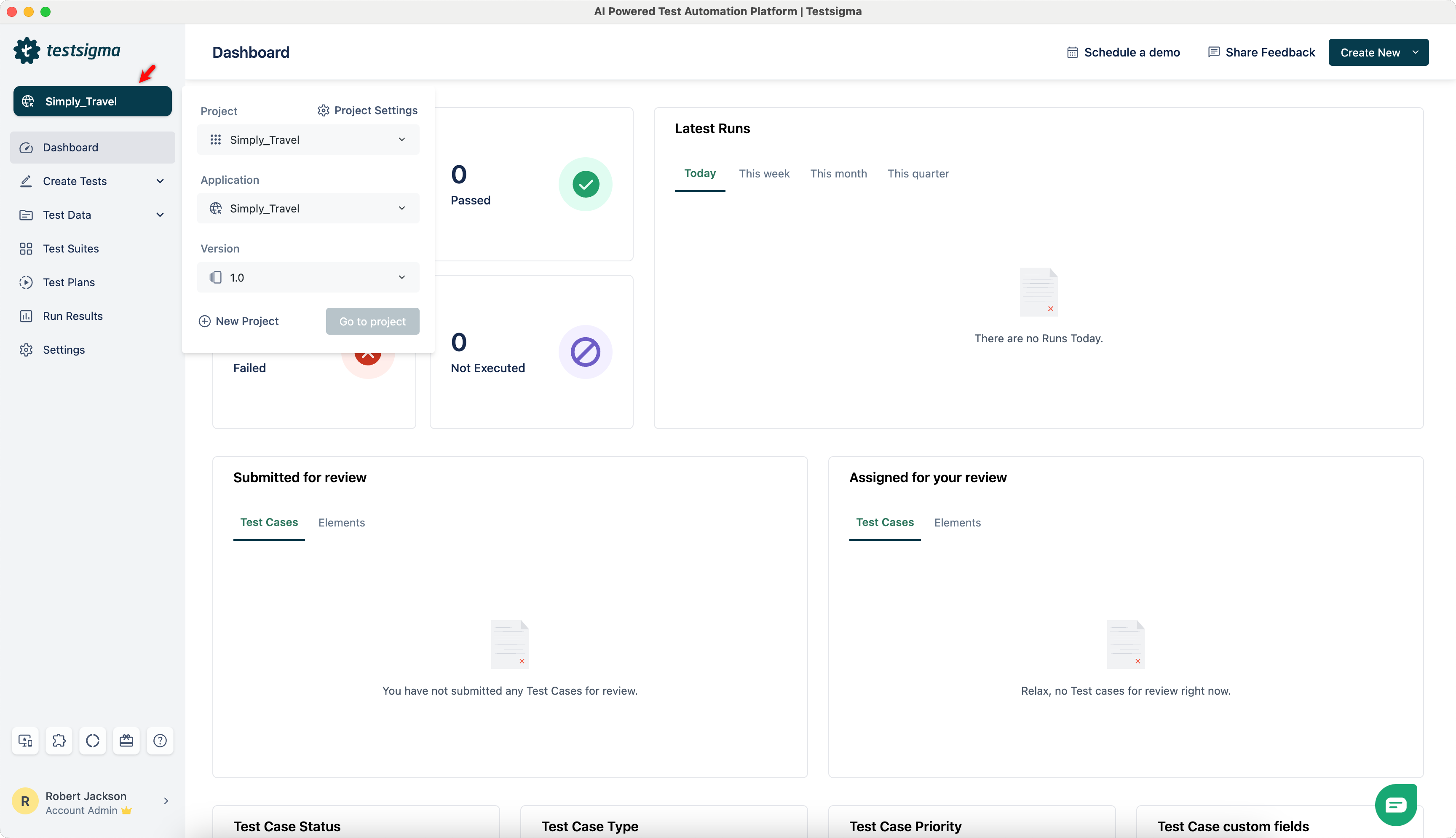The image size is (1456, 838).
Task: Click the Settings gear icon in sidebar
Action: pos(26,350)
